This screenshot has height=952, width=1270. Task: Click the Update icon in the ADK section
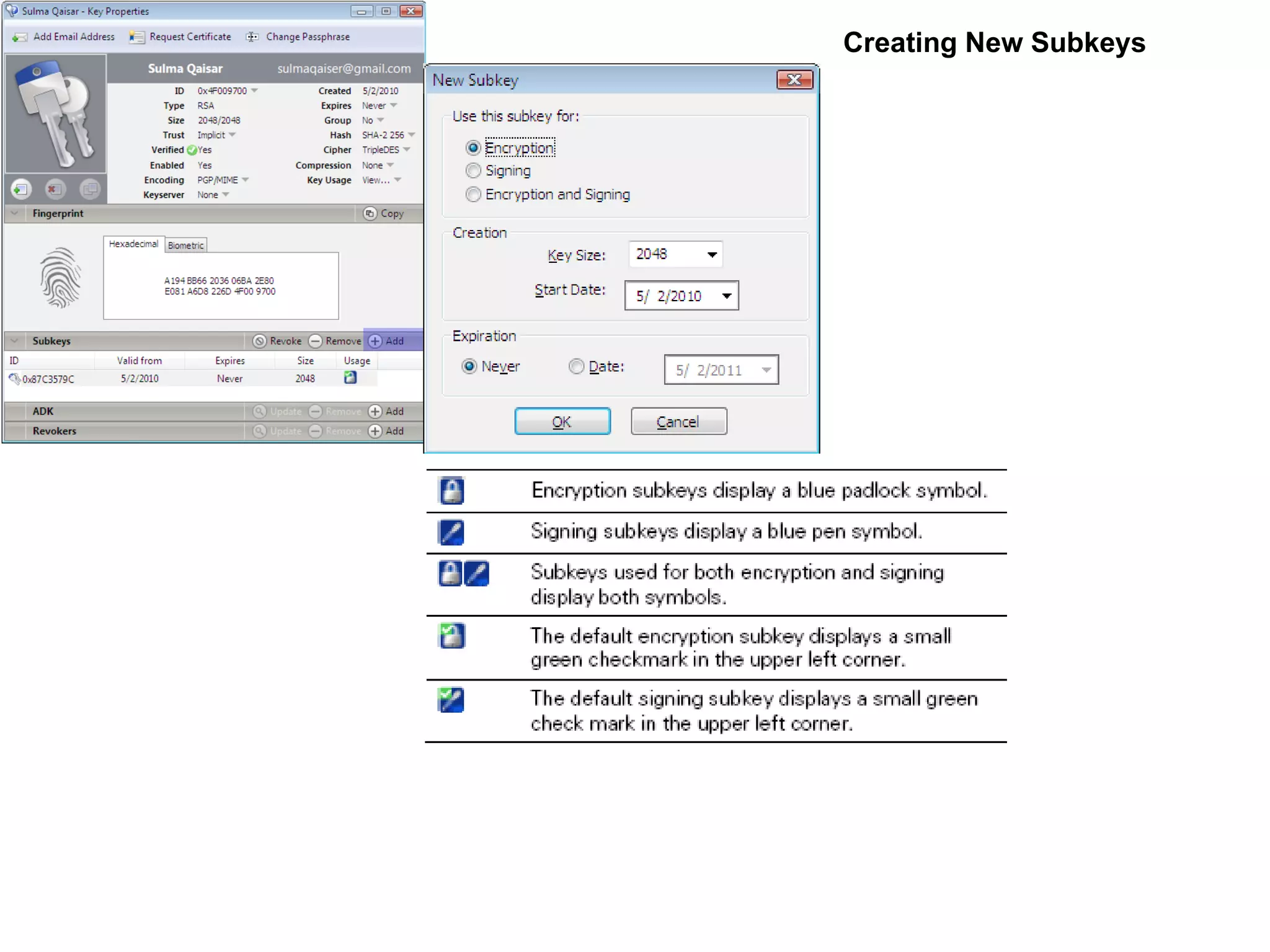point(260,411)
